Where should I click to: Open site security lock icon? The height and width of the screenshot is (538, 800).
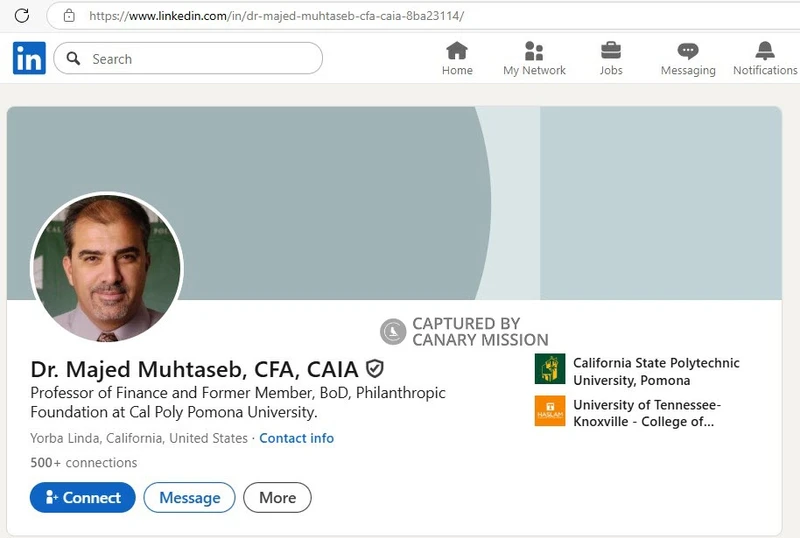[69, 16]
